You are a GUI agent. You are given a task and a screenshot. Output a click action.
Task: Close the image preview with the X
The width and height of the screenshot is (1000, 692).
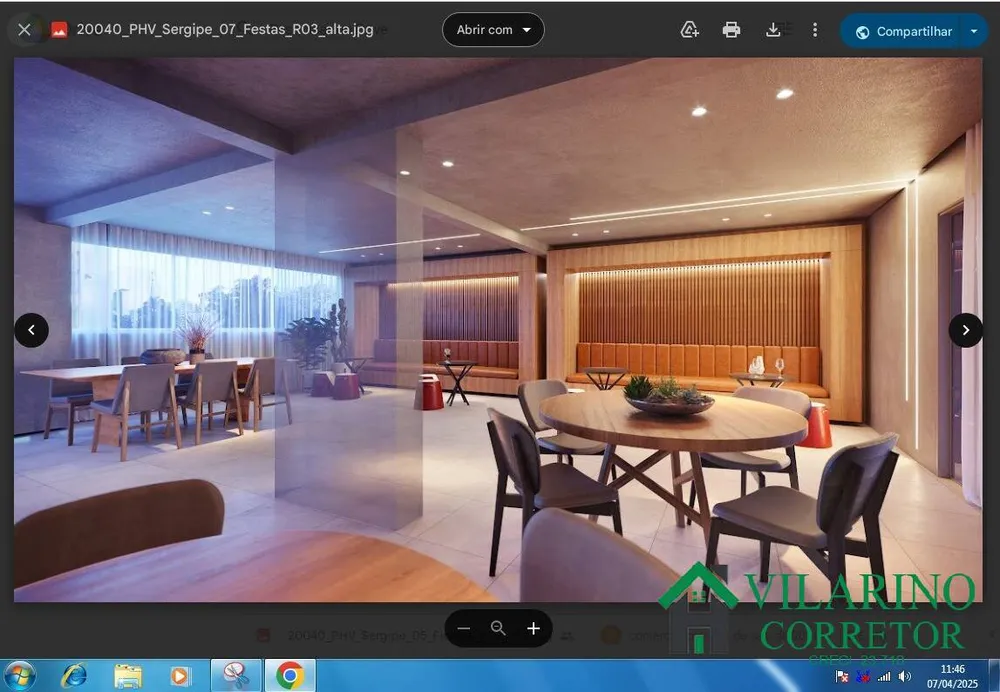(x=24, y=29)
